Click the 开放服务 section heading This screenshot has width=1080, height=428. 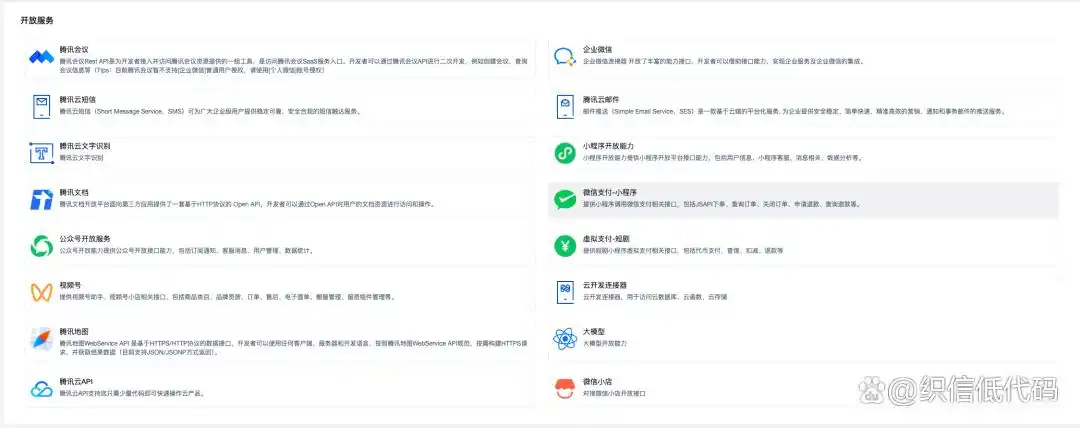37,20
